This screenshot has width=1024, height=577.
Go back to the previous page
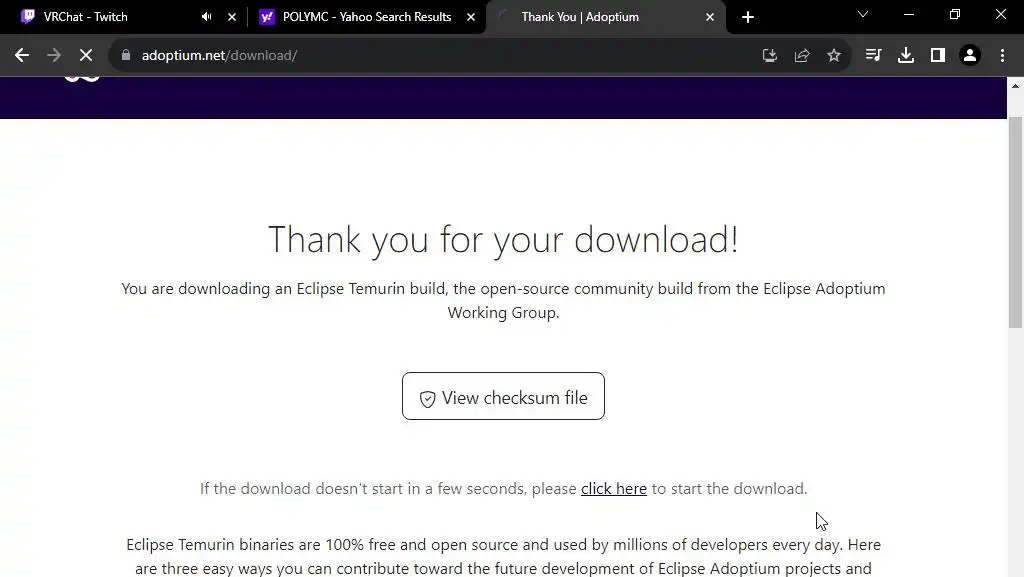[22, 55]
